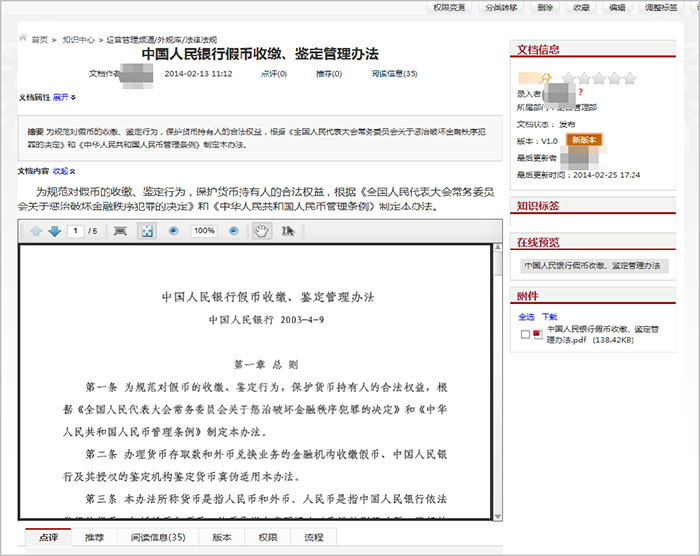This screenshot has height=556, width=700.
Task: Click the 权限变更 top button
Action: pyautogui.click(x=449, y=7)
